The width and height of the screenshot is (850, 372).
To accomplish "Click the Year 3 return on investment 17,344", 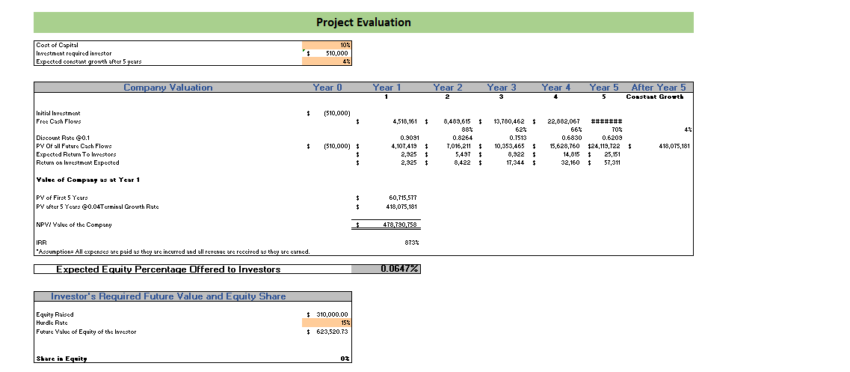I will point(519,162).
